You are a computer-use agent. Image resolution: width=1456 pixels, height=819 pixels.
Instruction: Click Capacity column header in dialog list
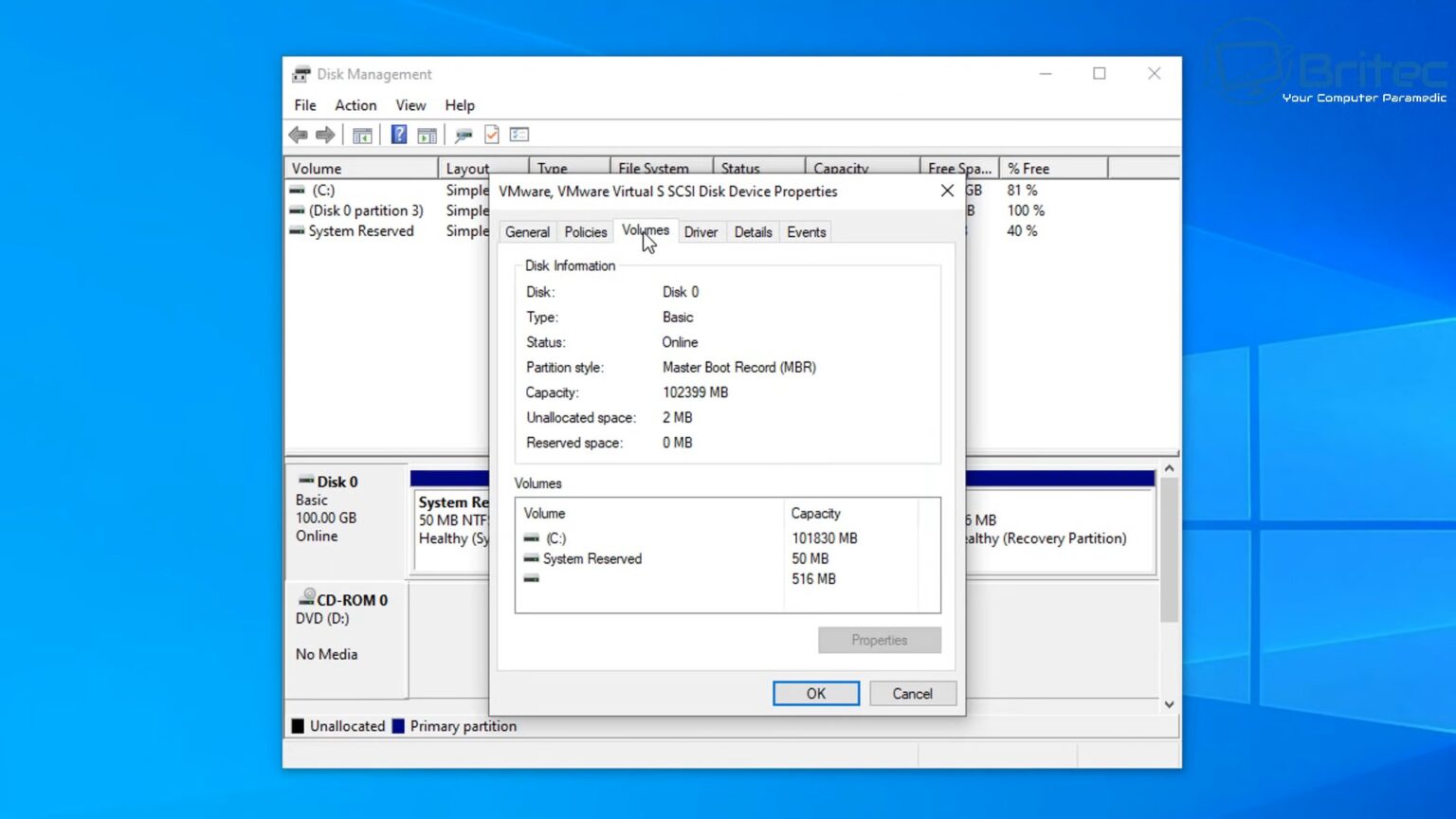(851, 514)
